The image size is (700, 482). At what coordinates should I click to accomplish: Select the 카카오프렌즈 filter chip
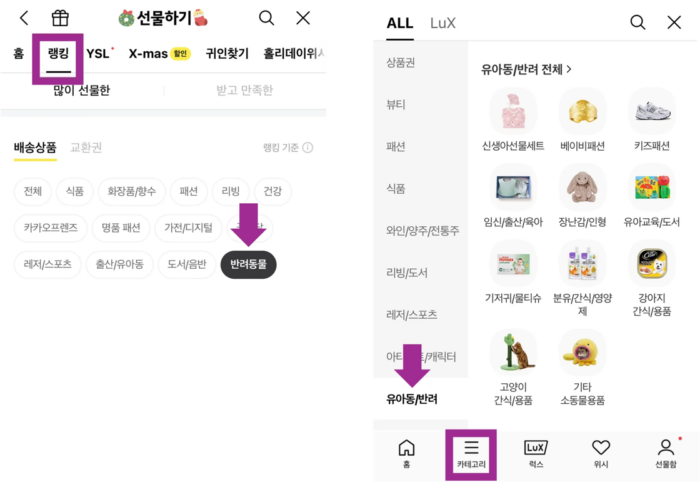pyautogui.click(x=50, y=228)
